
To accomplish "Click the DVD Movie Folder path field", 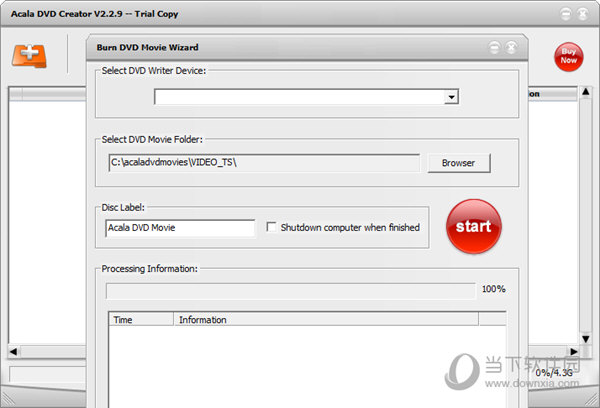I will point(264,163).
